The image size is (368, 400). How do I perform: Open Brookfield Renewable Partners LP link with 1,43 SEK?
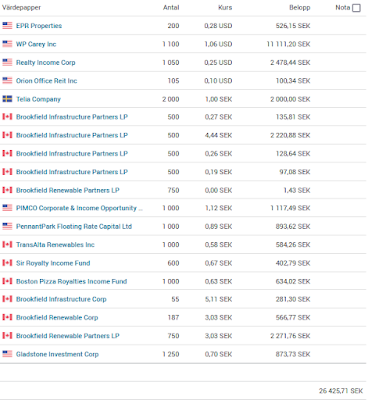coord(68,190)
